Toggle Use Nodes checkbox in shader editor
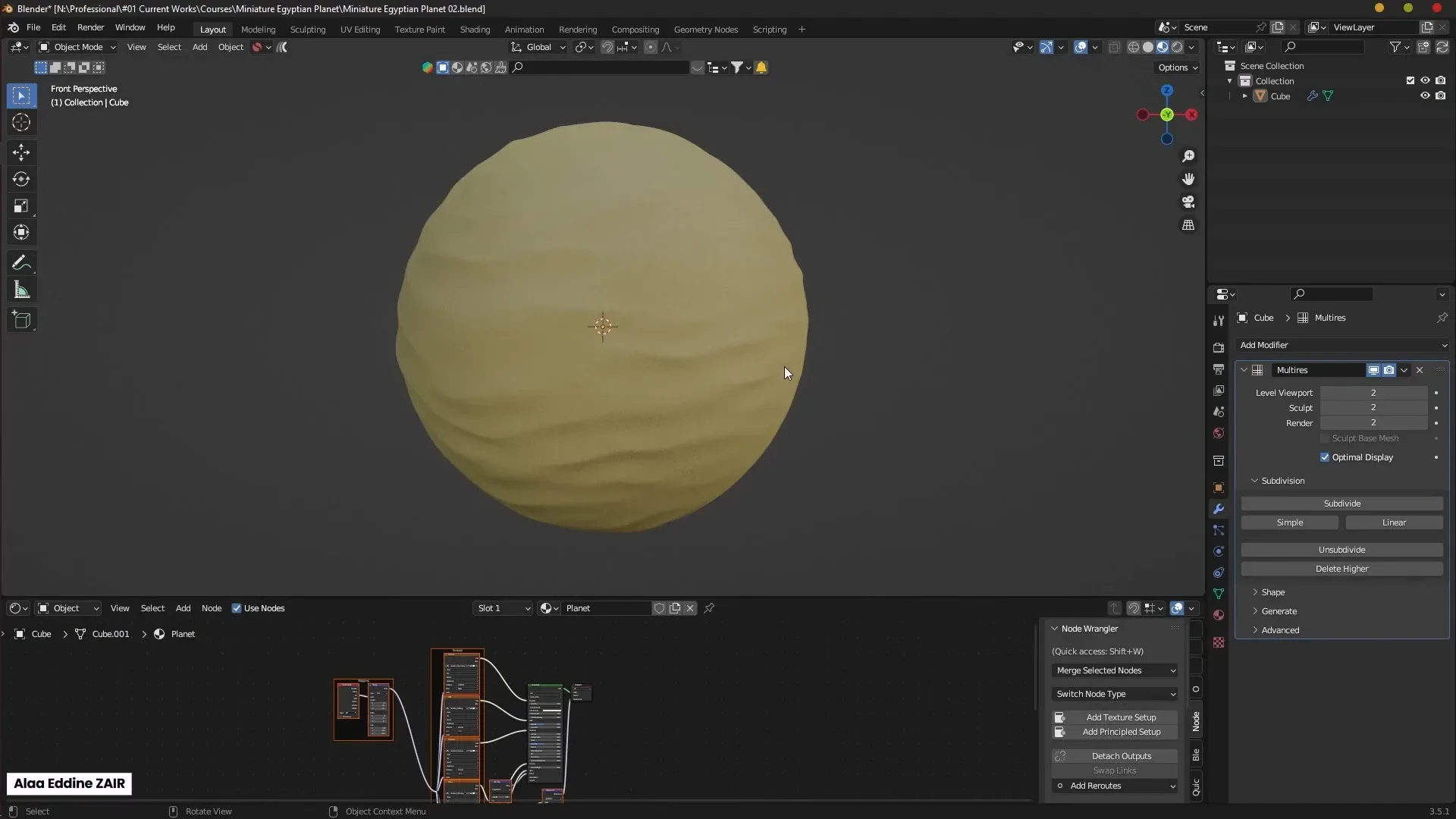 pos(237,607)
